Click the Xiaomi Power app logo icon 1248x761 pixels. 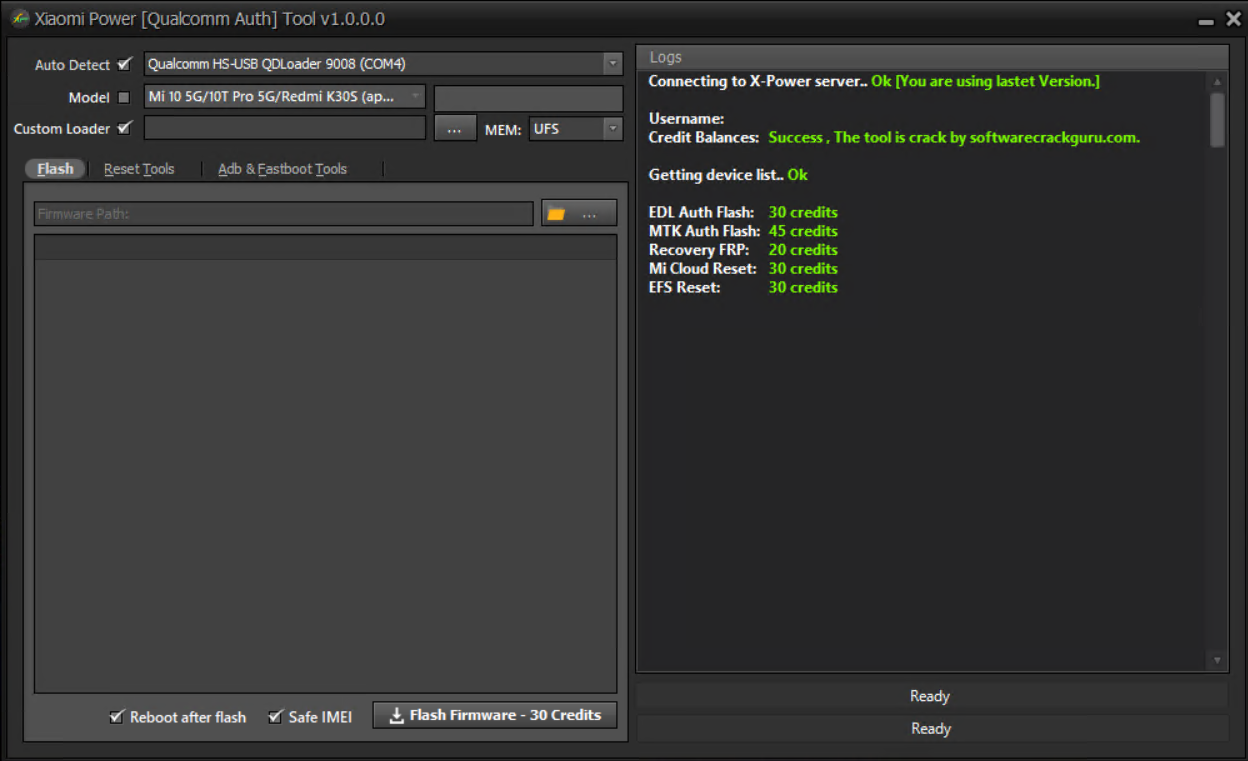19,19
